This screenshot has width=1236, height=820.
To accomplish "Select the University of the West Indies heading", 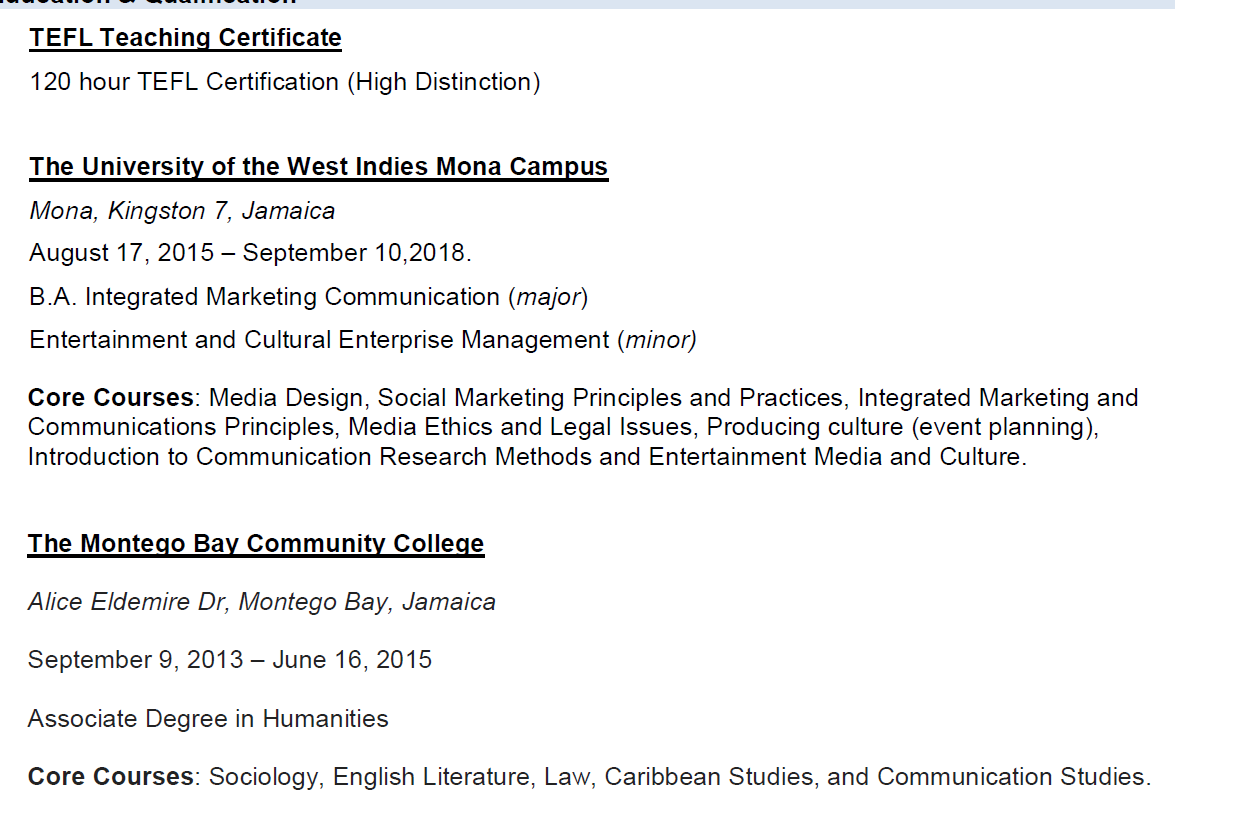I will pos(318,167).
